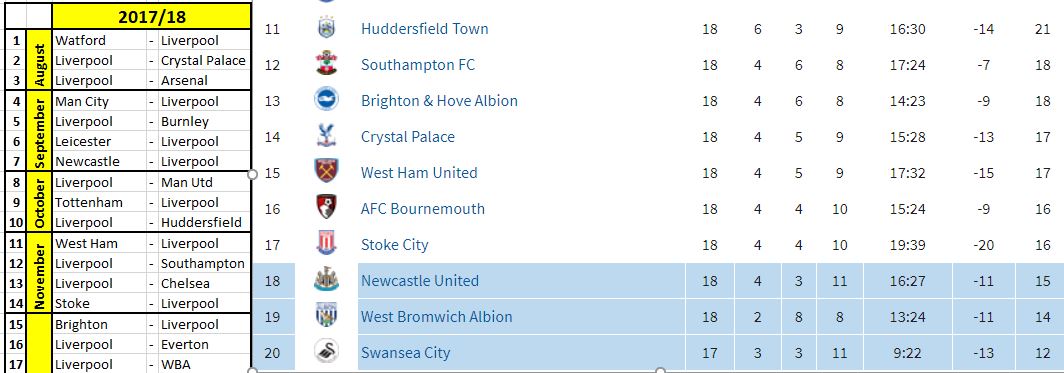Viewport: 1064px width, 373px height.
Task: Select the Man Utd fixture cell
Action: coord(204,182)
